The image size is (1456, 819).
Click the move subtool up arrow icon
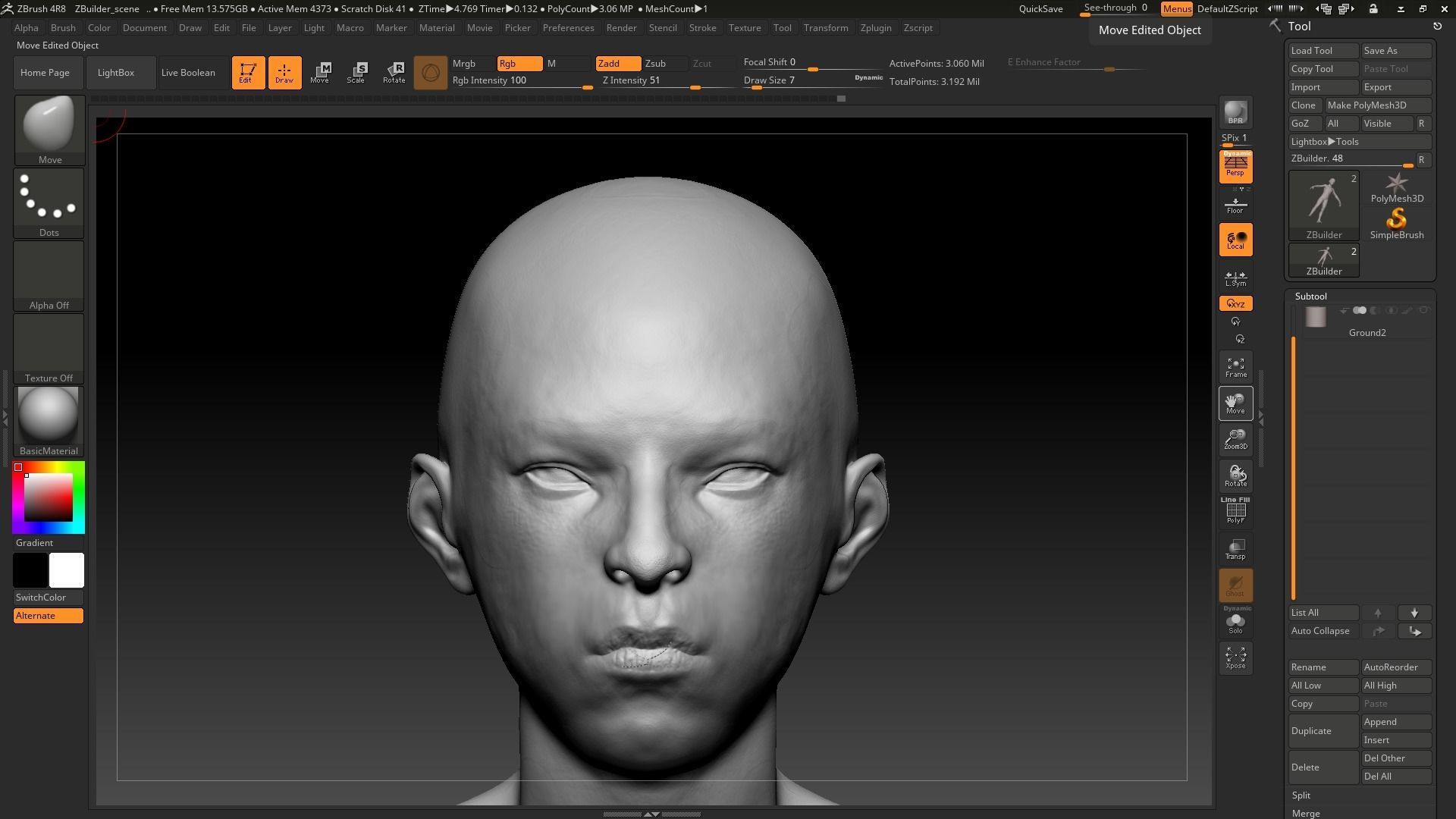[x=1378, y=613]
